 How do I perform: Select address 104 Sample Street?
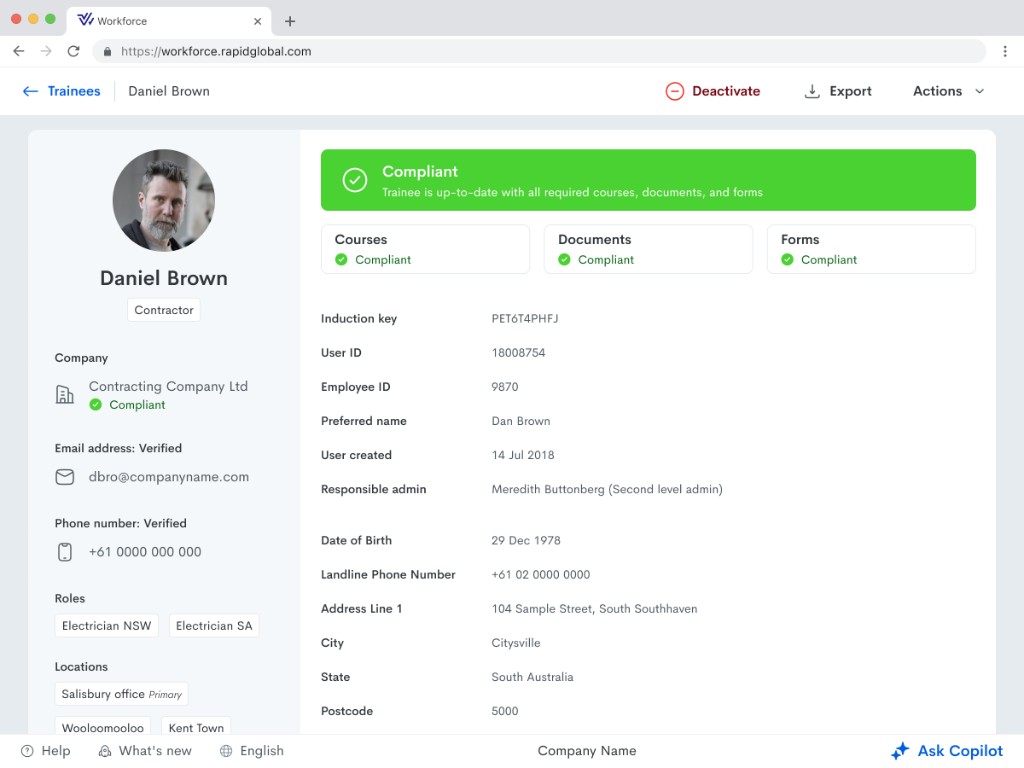pos(594,609)
